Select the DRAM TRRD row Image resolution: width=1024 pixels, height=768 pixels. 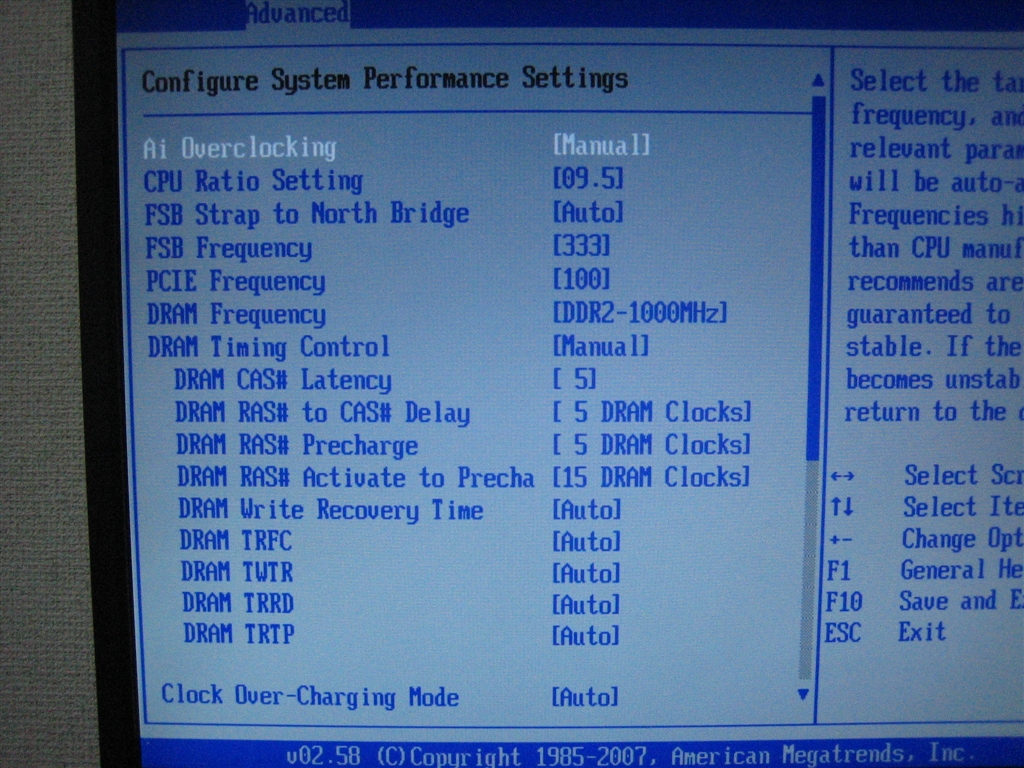tap(238, 603)
